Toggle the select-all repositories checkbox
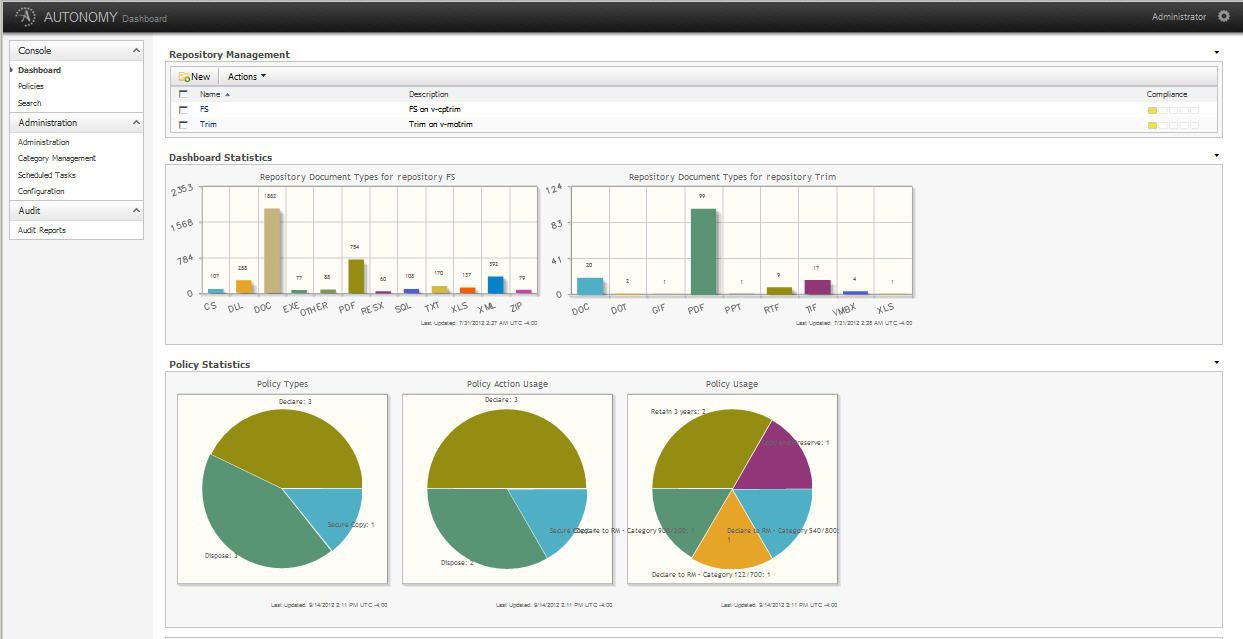The height and width of the screenshot is (639, 1243). tap(183, 94)
